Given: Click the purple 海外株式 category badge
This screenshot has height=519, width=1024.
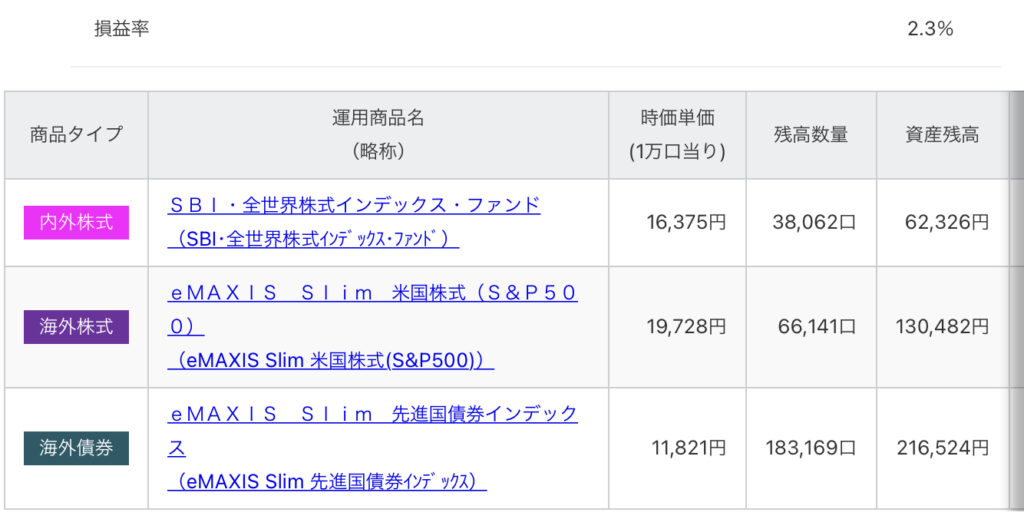Looking at the screenshot, I should click(x=76, y=326).
